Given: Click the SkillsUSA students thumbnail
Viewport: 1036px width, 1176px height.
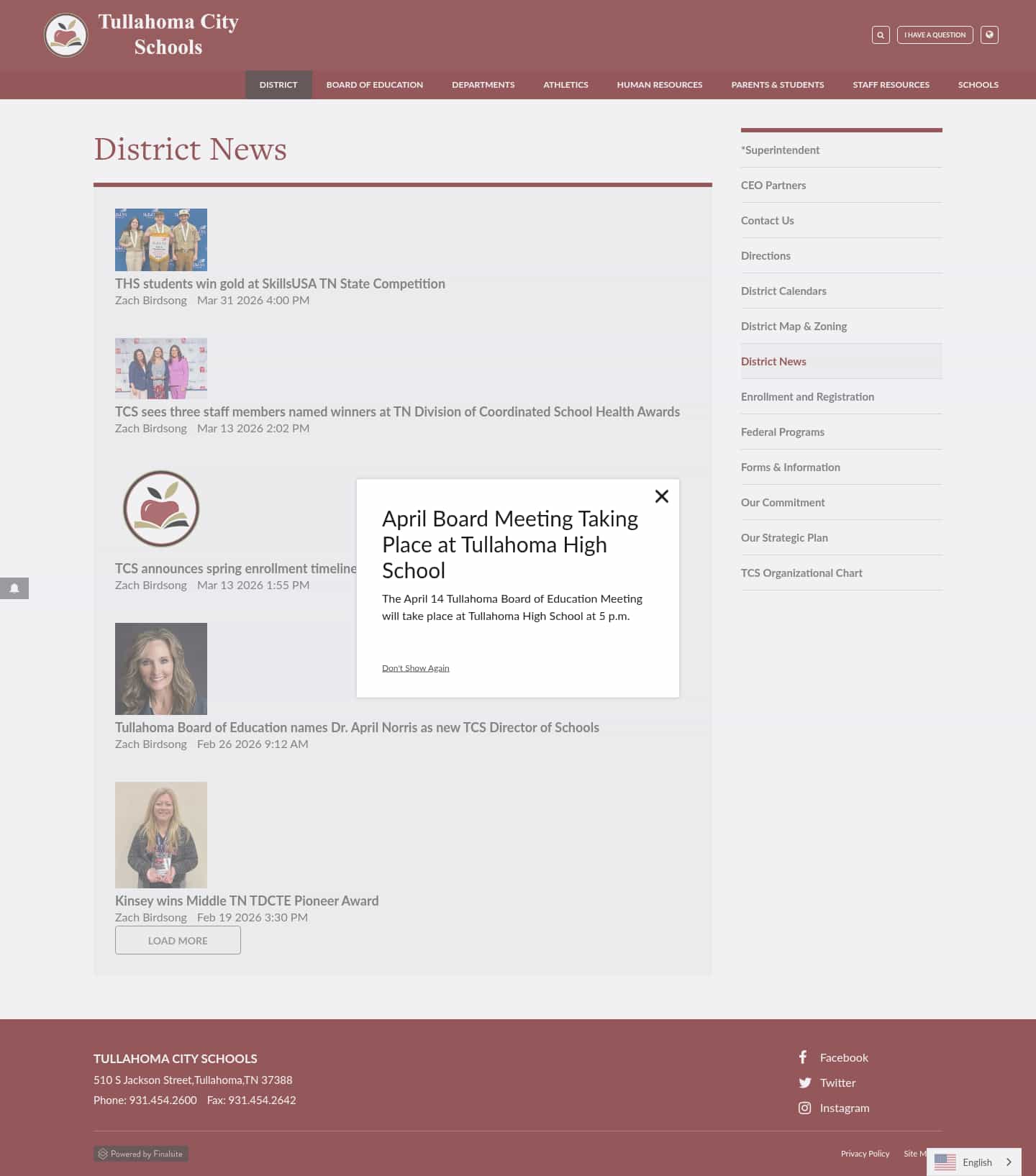Looking at the screenshot, I should [161, 240].
